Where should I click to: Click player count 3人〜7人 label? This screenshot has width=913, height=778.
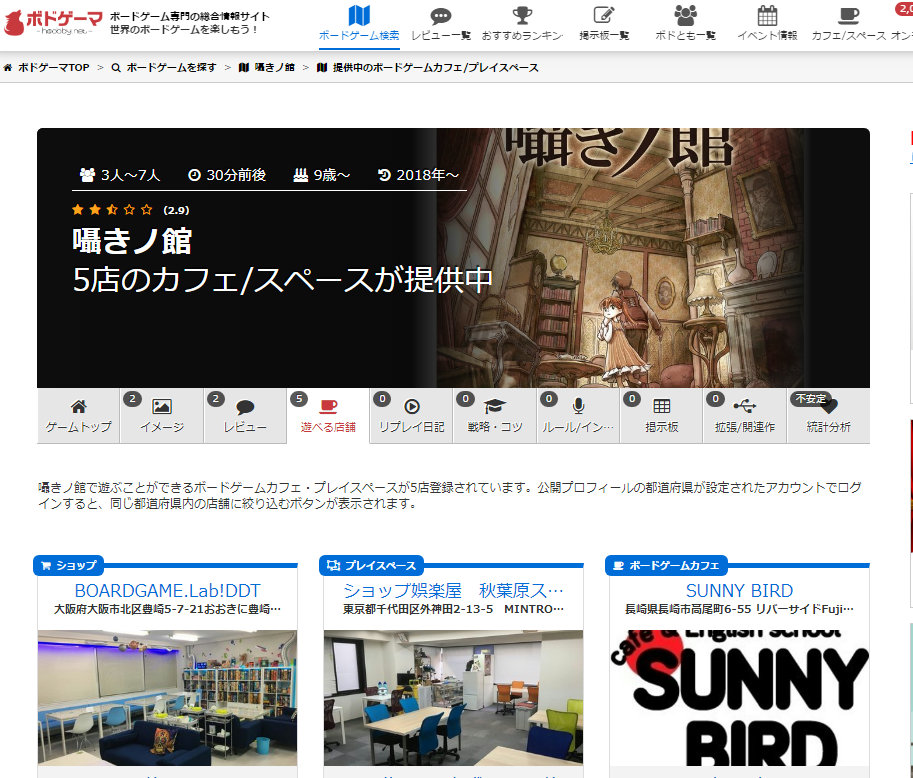[120, 175]
